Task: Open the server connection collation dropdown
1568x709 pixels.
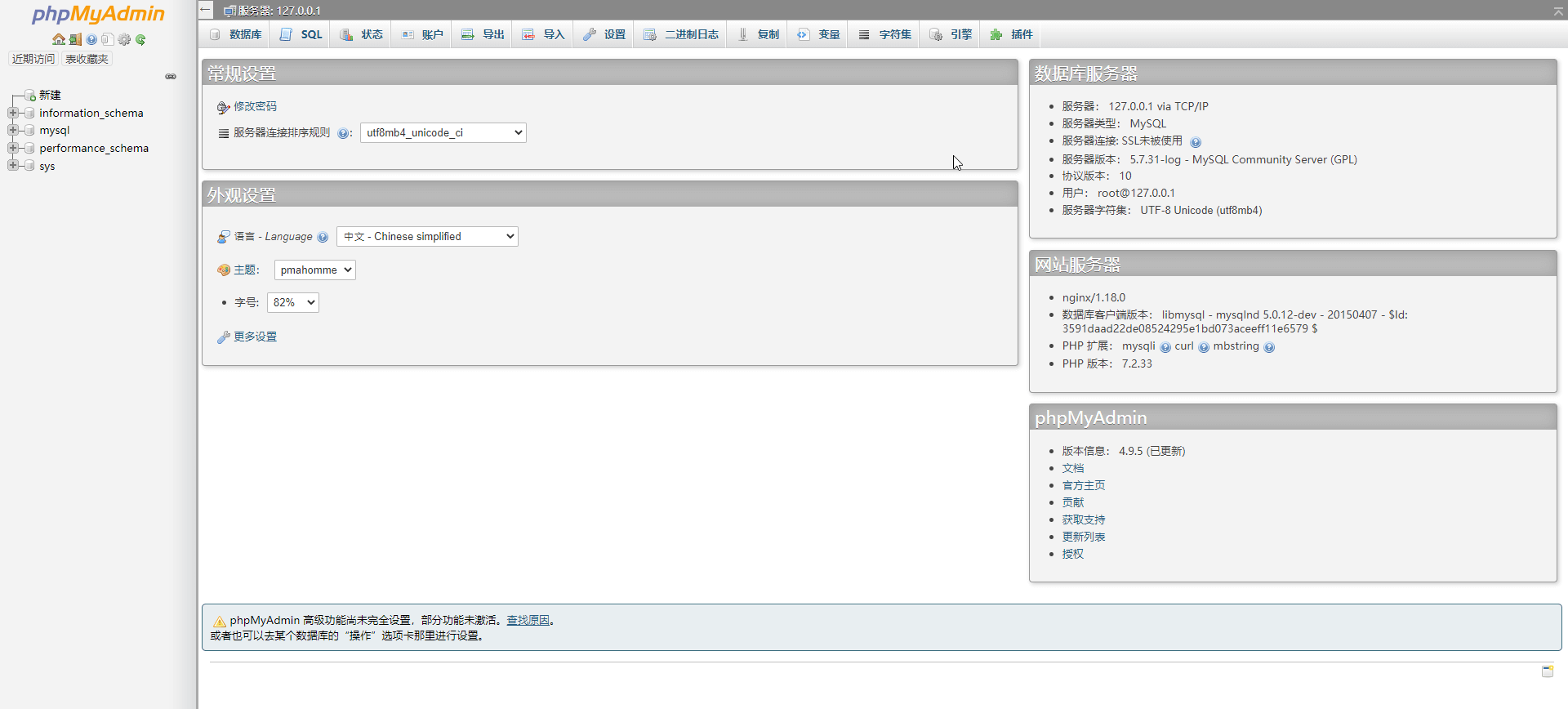Action: [x=443, y=132]
